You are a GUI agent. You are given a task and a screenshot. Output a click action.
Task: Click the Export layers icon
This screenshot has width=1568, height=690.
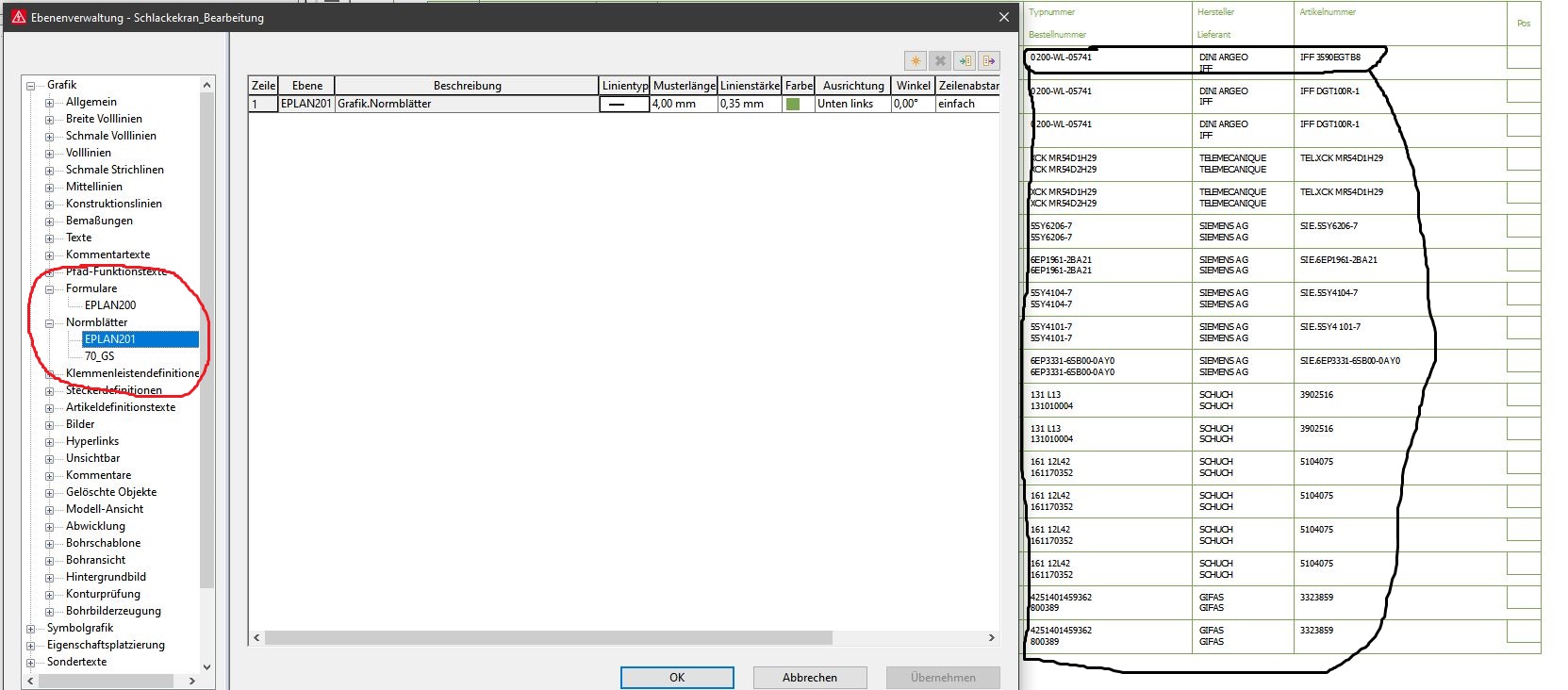(x=989, y=60)
